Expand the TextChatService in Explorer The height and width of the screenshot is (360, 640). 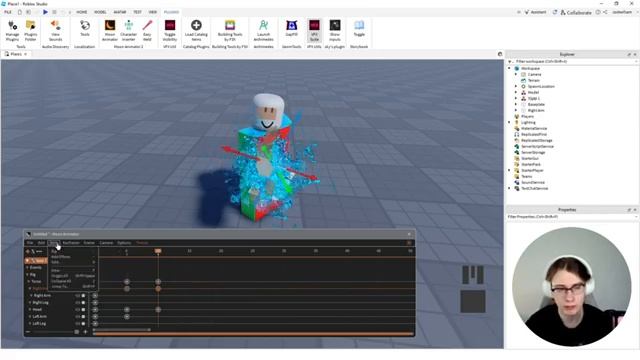point(509,188)
